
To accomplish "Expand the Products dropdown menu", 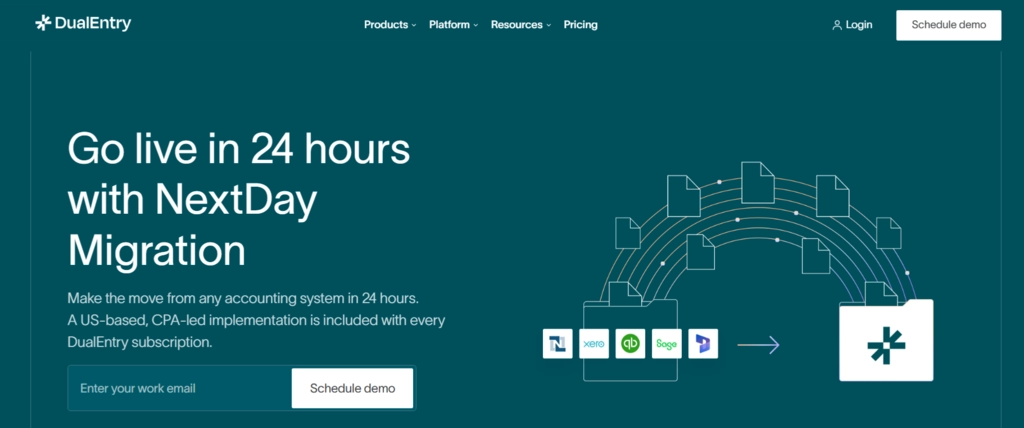I will (390, 25).
